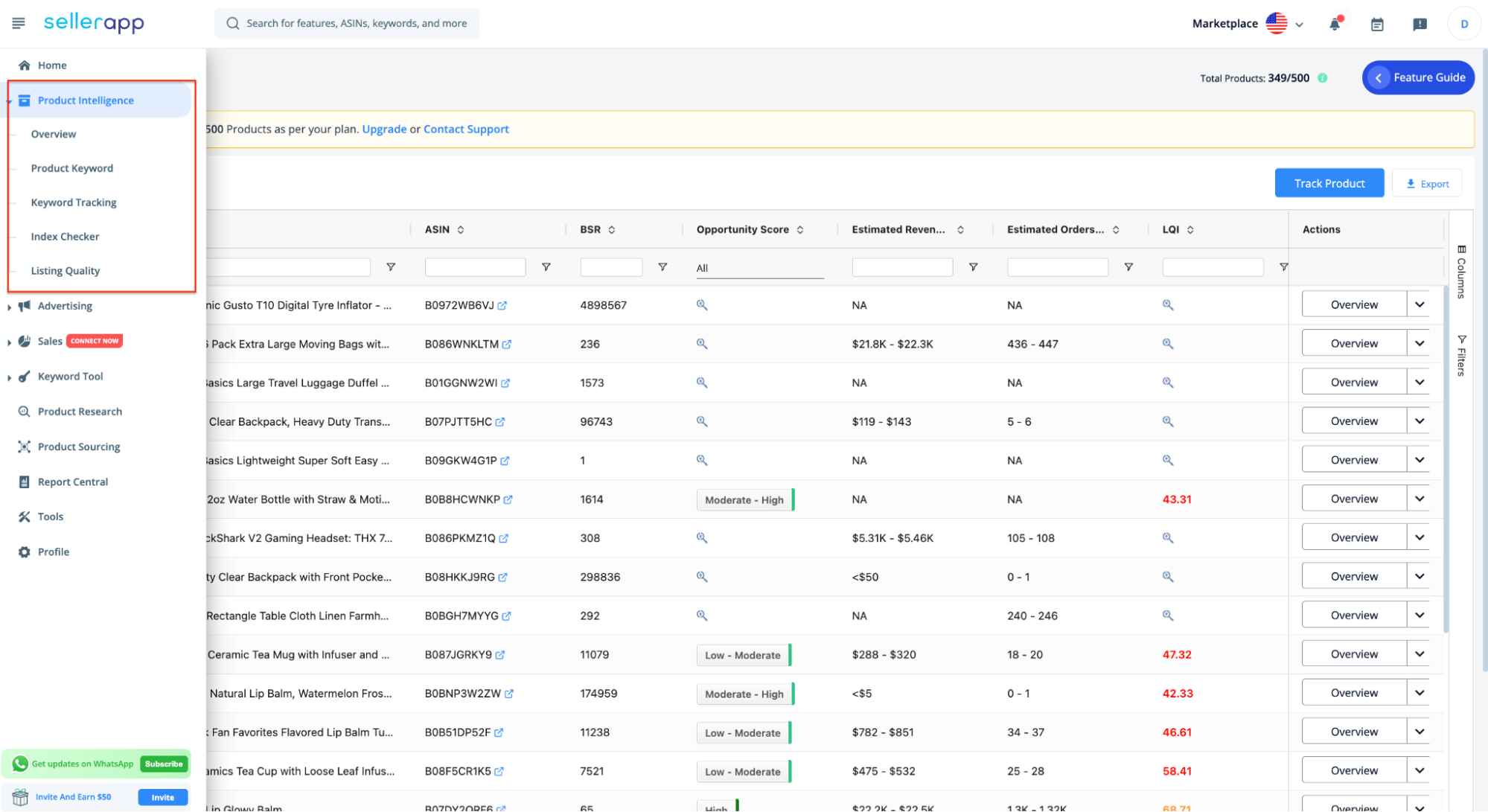Viewport: 1488px width, 812px height.
Task: Select the Keyword Tracking menu item
Action: 73,202
